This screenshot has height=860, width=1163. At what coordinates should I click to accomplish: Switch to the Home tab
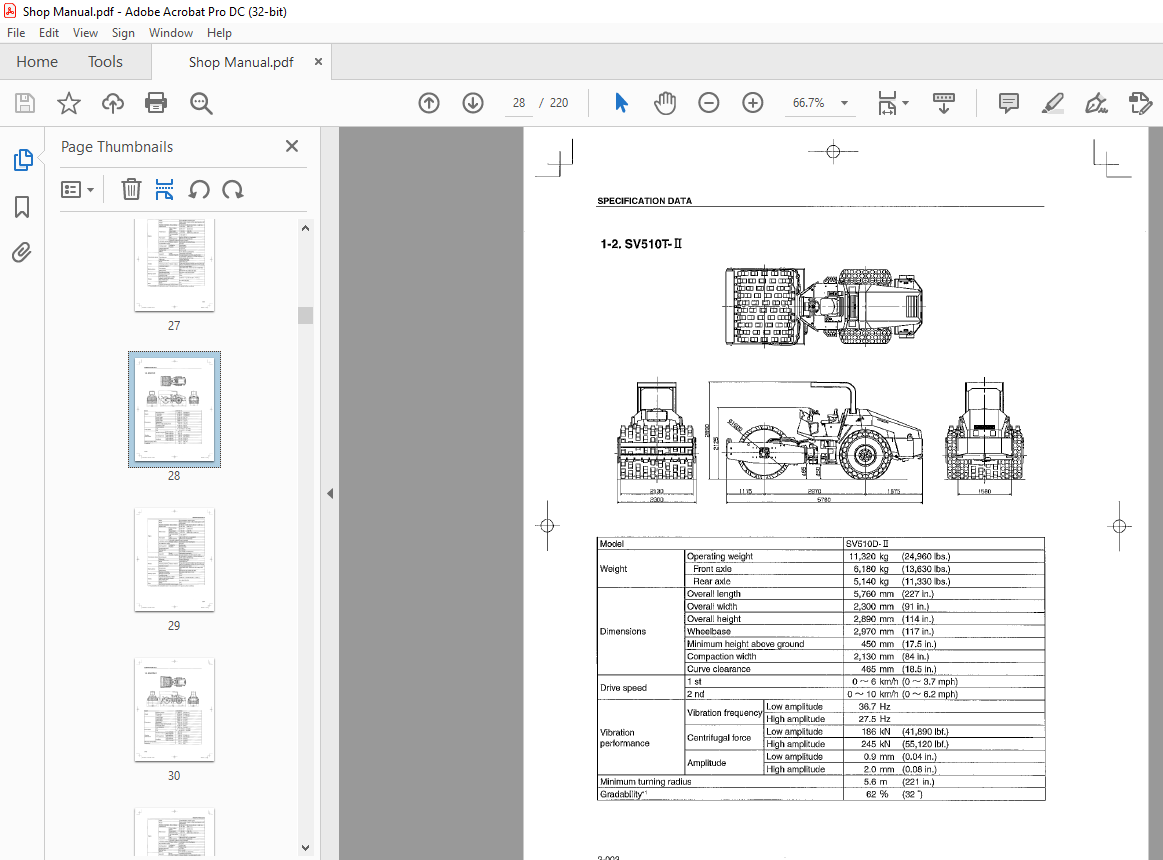point(37,62)
